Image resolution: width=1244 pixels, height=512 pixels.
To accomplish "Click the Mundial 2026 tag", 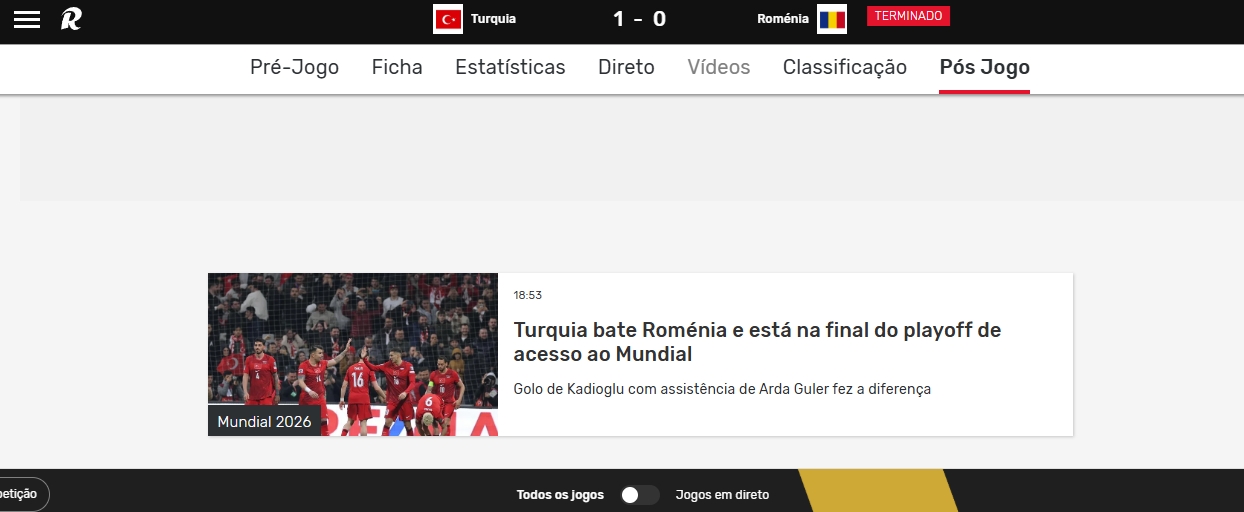I will [264, 421].
